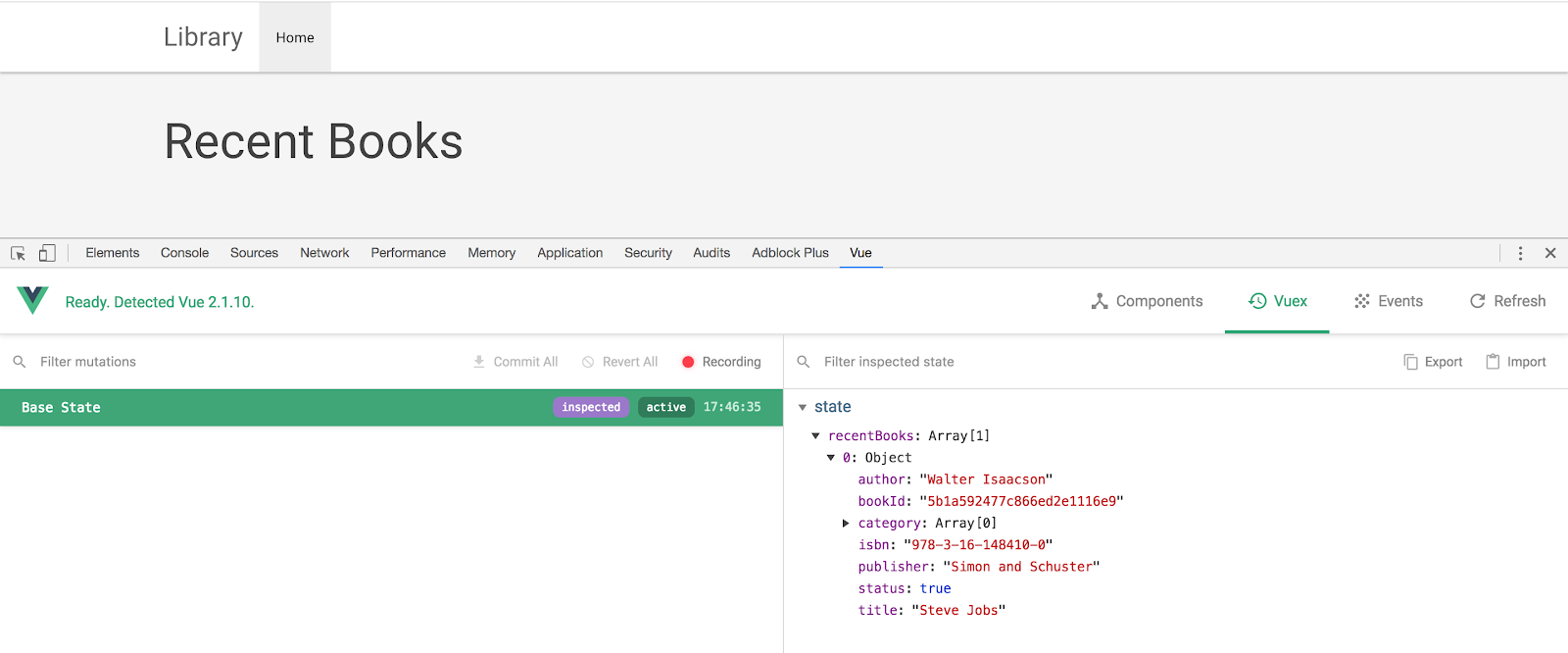Screen dimensions: 1568x653
Task: Collapse the 0: Object entry
Action: (831, 458)
